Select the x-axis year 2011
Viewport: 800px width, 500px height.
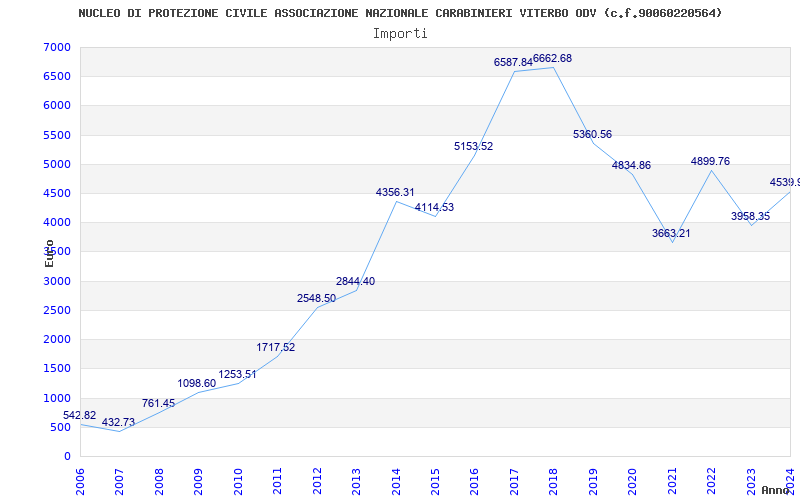point(277,482)
